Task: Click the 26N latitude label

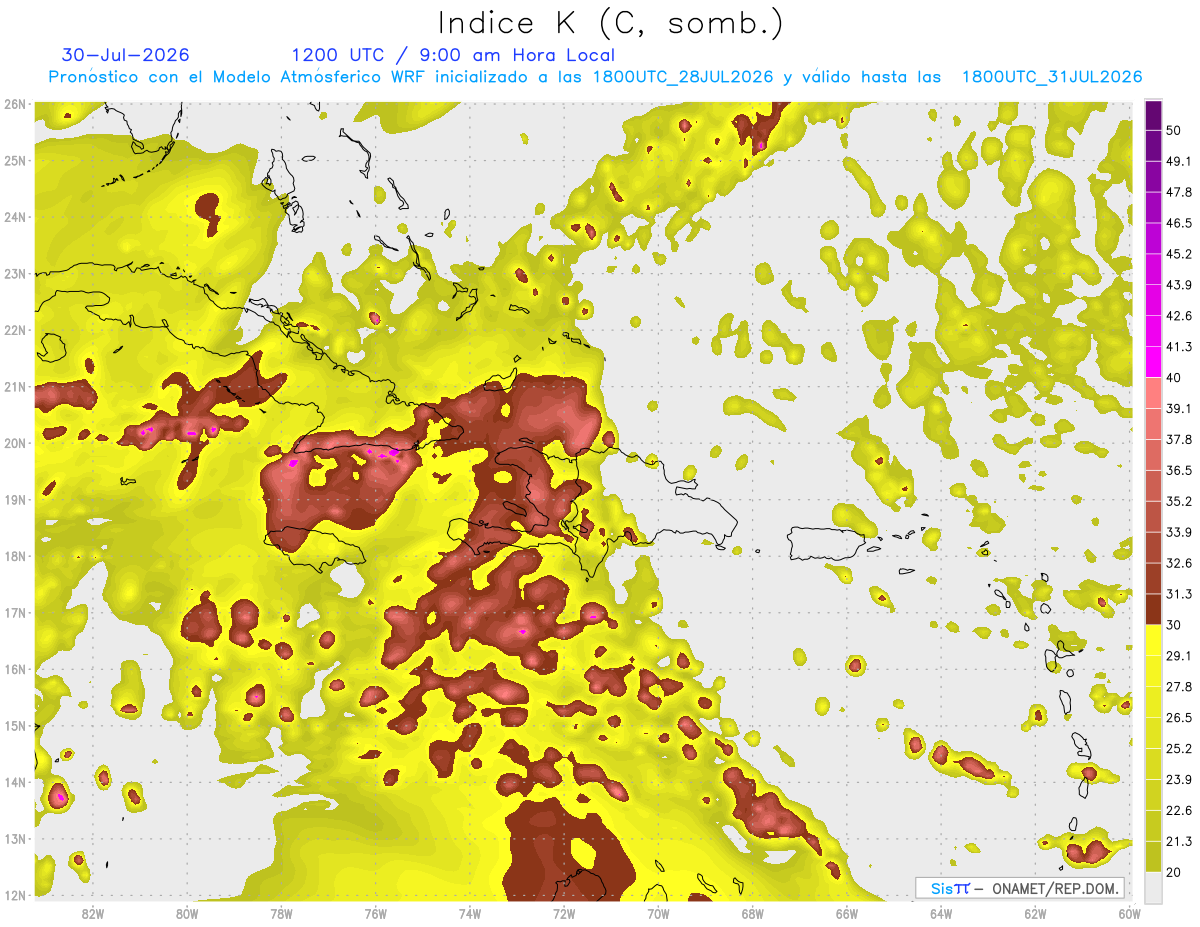Action: coord(15,104)
